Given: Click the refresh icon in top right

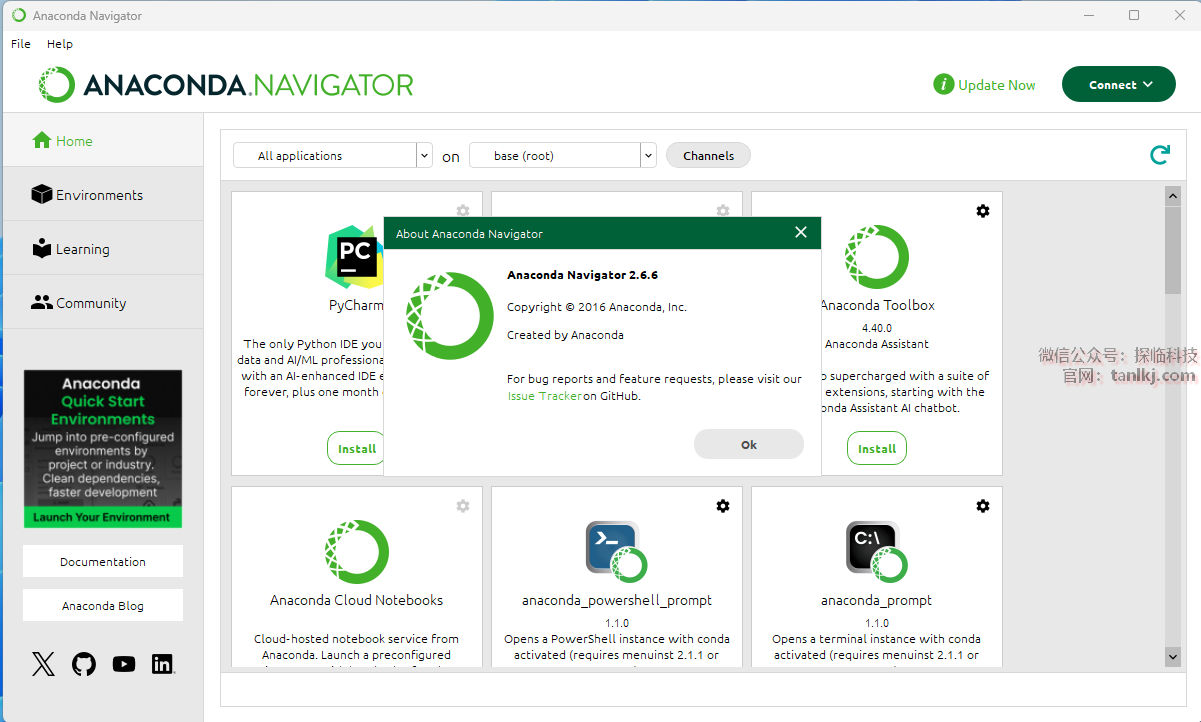Looking at the screenshot, I should (1159, 155).
